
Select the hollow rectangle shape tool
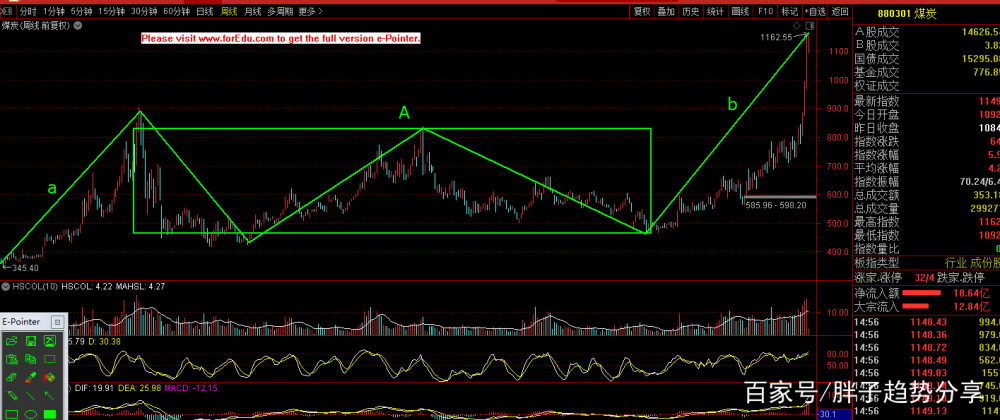[x=11, y=414]
